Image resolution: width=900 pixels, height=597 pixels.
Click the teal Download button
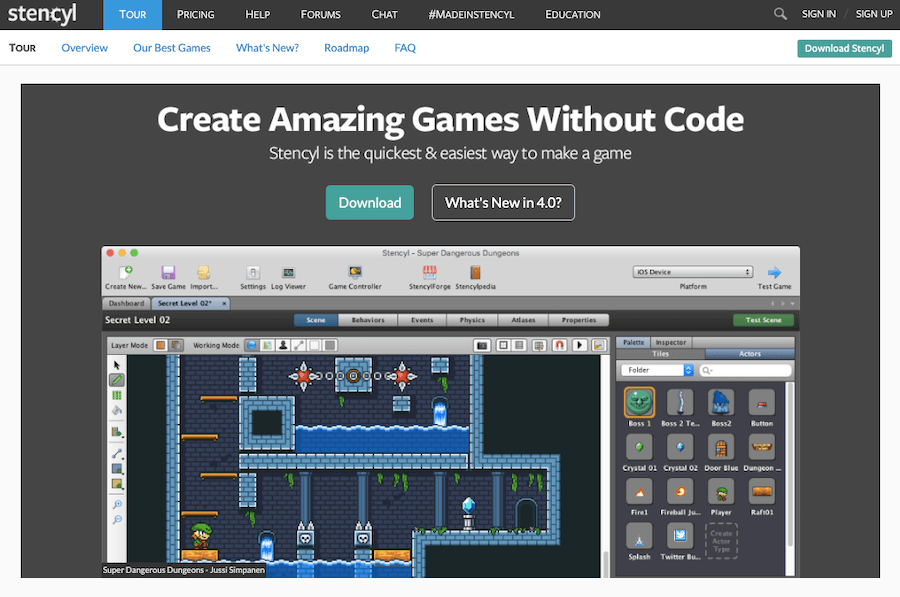coord(370,203)
